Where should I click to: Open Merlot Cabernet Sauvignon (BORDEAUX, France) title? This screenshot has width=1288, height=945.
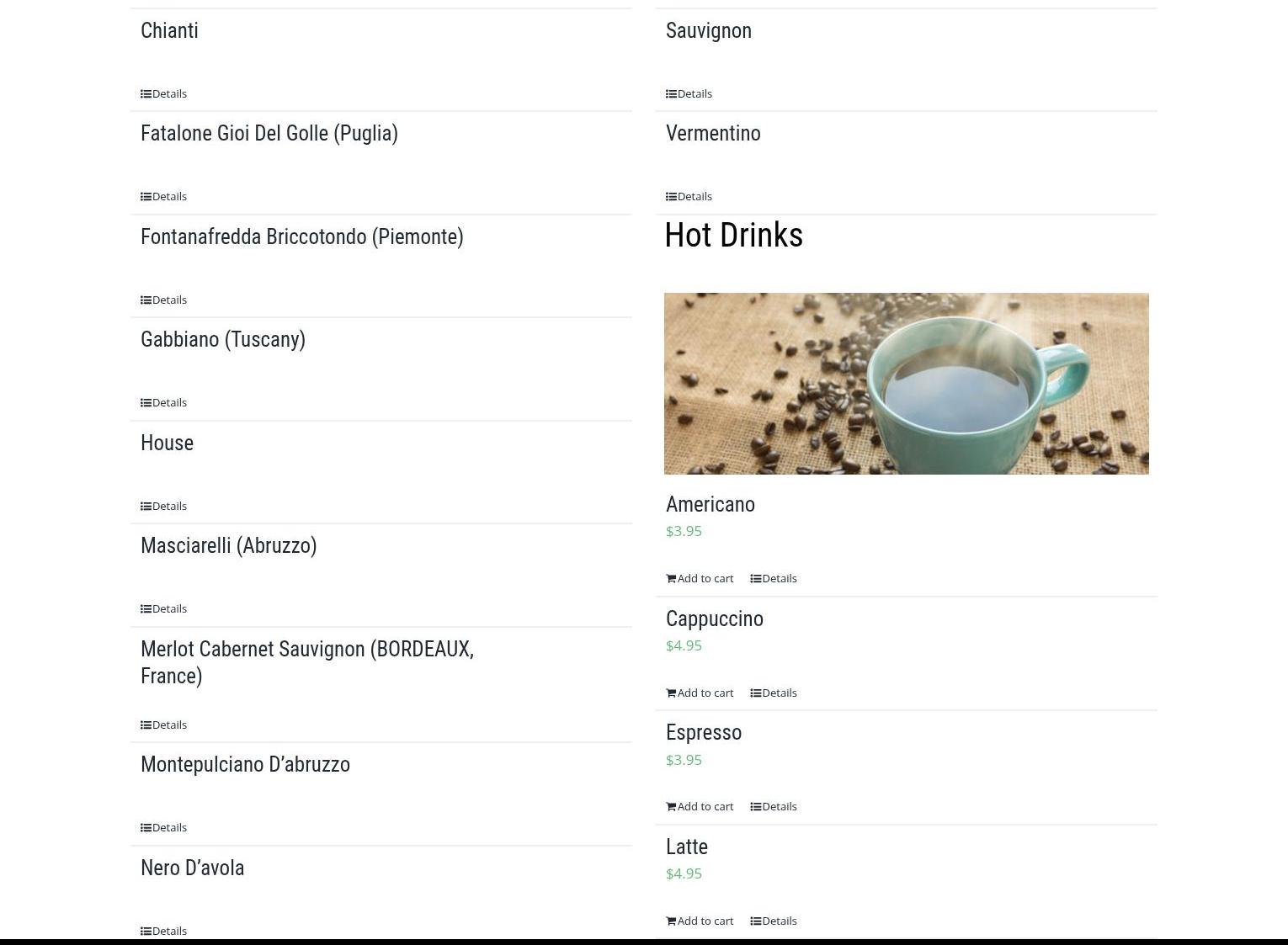[x=307, y=662]
